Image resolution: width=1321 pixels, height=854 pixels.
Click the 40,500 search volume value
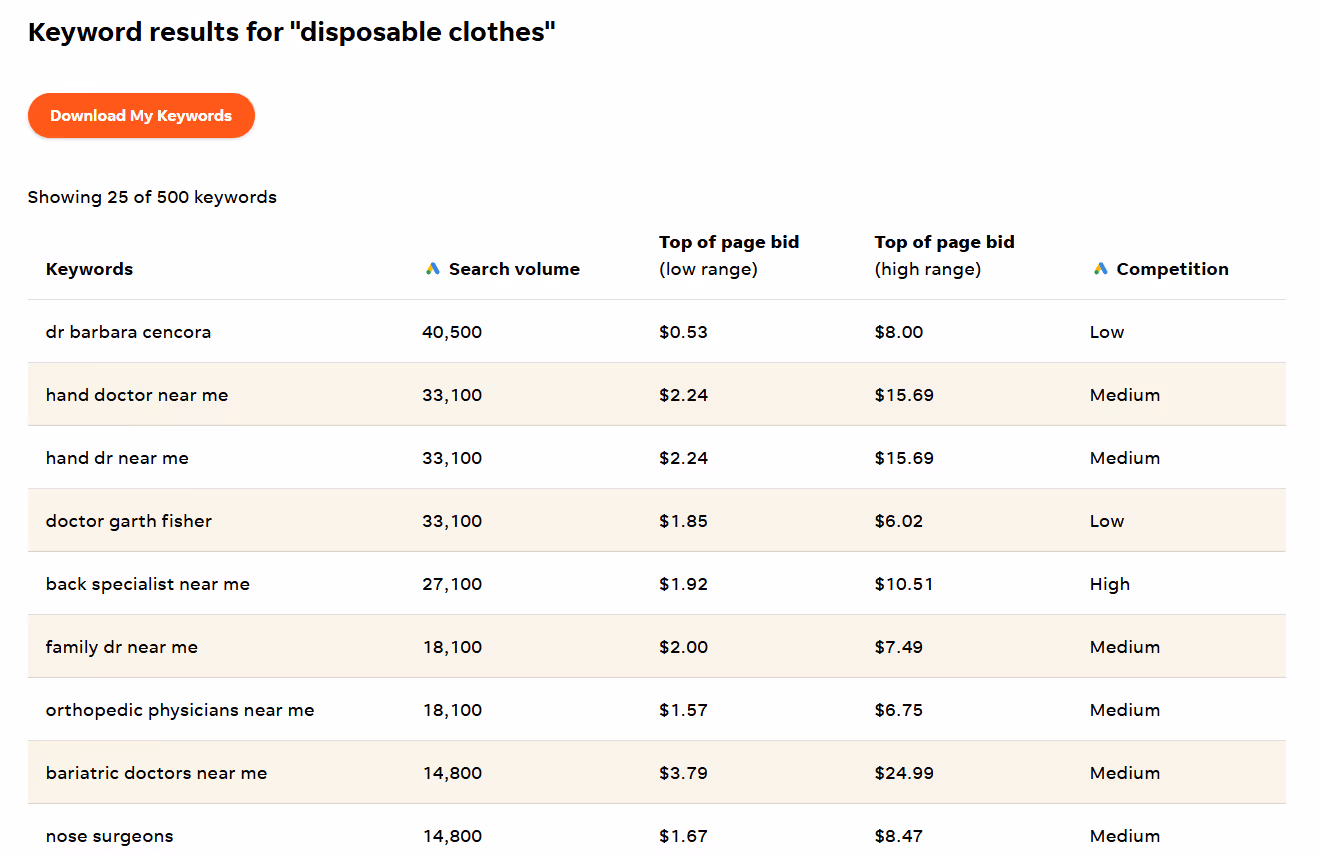452,332
